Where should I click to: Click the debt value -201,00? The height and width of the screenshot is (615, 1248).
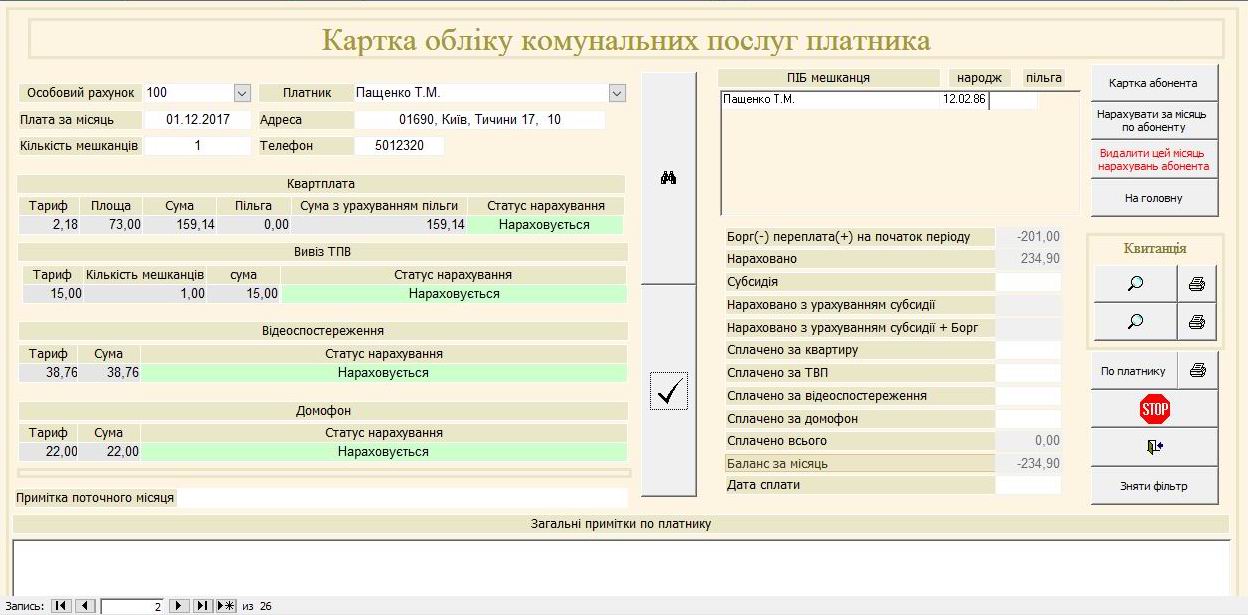coord(1028,237)
